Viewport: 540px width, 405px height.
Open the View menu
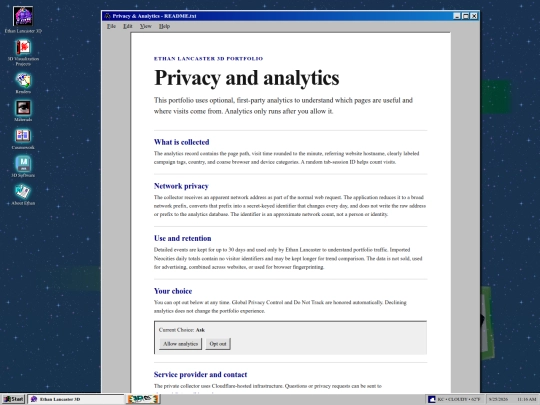pos(146,26)
